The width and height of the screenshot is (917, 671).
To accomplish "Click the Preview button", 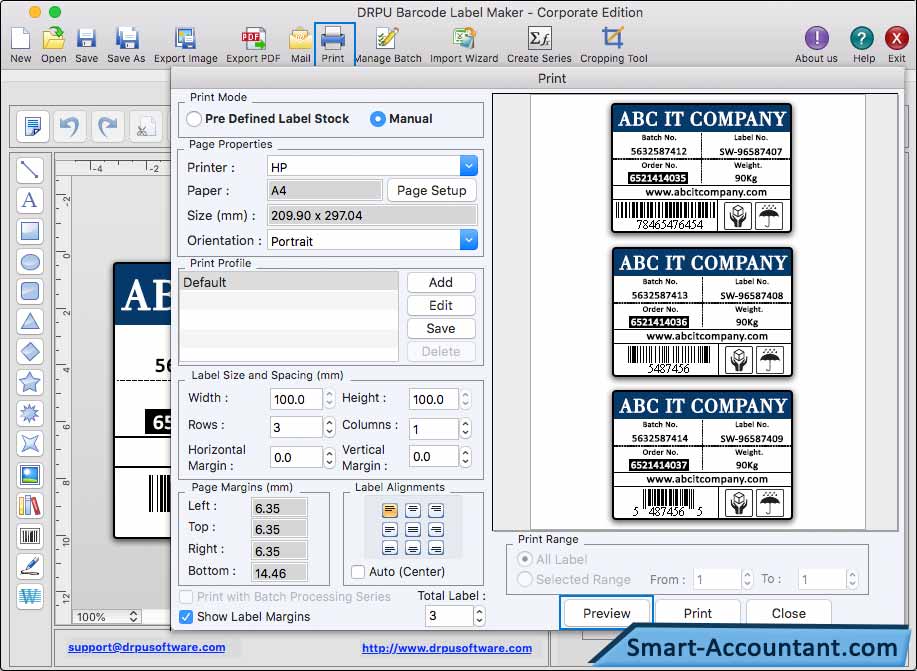I will (606, 613).
